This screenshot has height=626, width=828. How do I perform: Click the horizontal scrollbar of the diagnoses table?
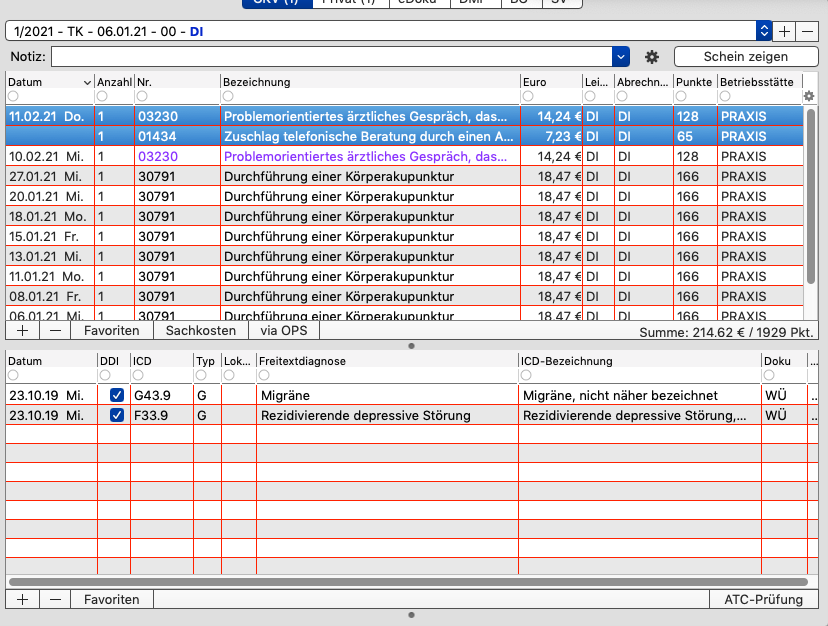click(408, 582)
